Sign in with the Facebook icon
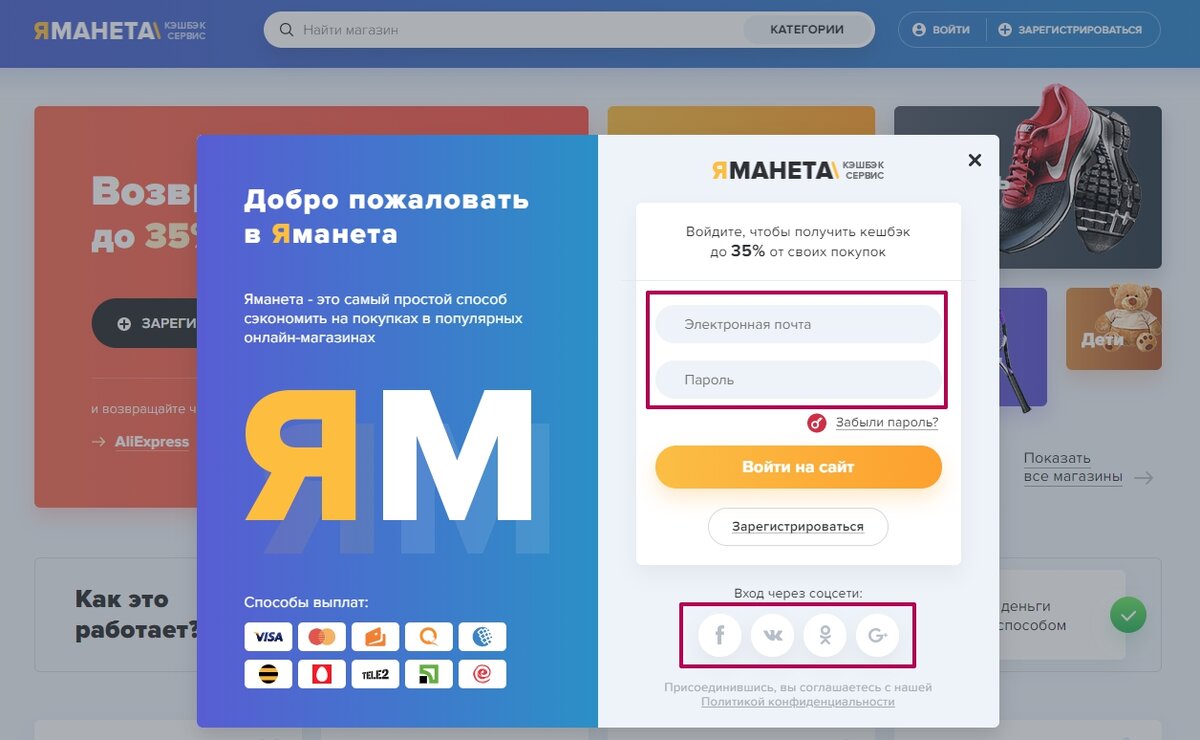The height and width of the screenshot is (740, 1200). tap(720, 635)
